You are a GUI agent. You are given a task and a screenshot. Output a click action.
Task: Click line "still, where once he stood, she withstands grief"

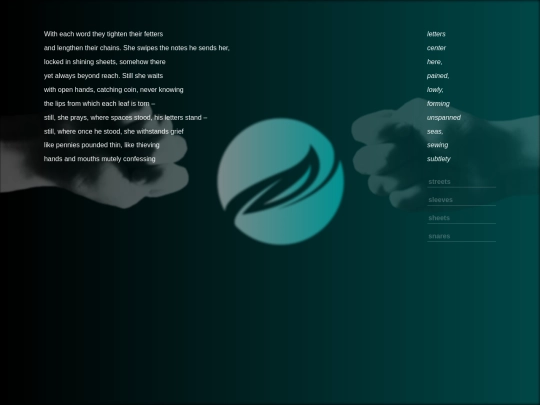[x=114, y=132]
